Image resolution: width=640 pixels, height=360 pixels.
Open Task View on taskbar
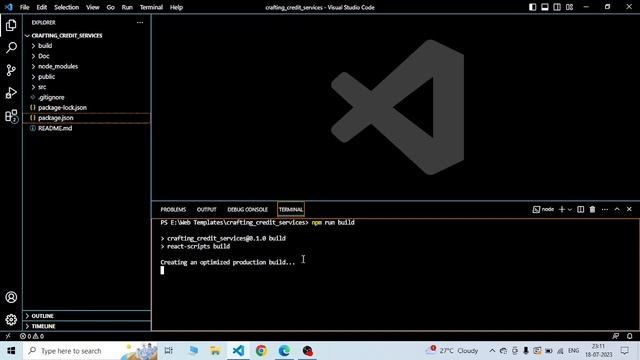[x=169, y=351]
